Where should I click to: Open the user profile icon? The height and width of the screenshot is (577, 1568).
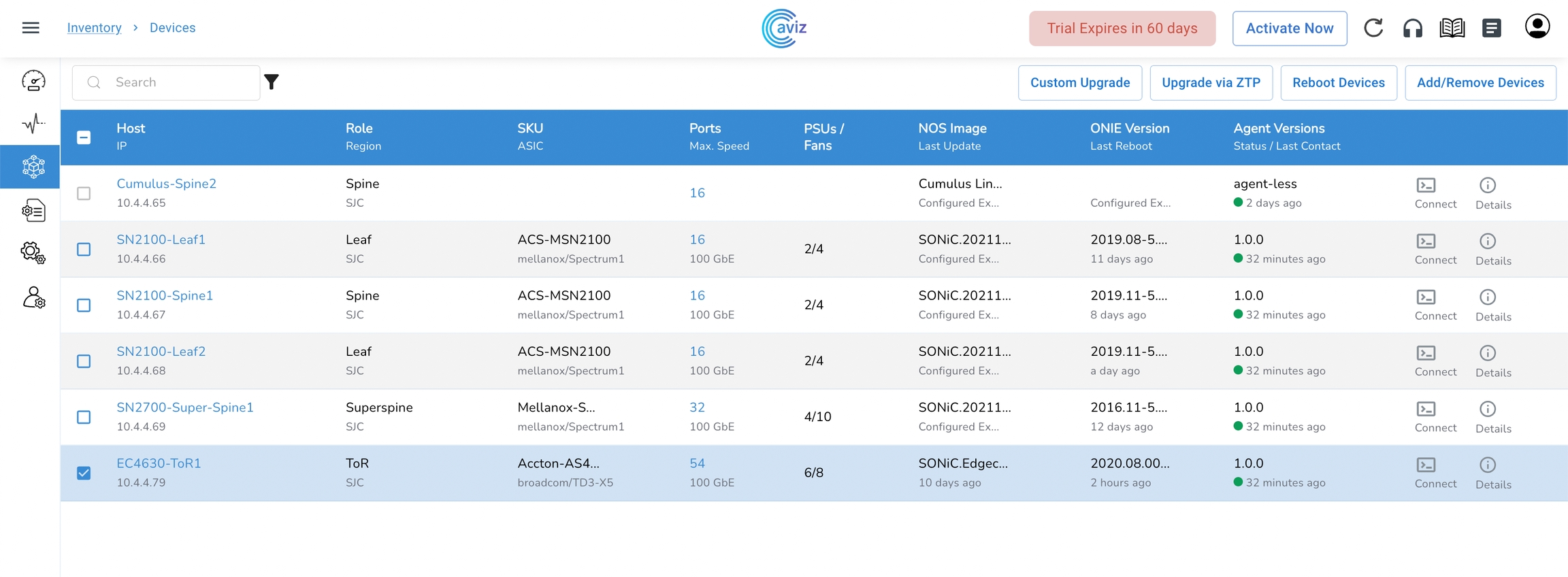(x=1537, y=27)
